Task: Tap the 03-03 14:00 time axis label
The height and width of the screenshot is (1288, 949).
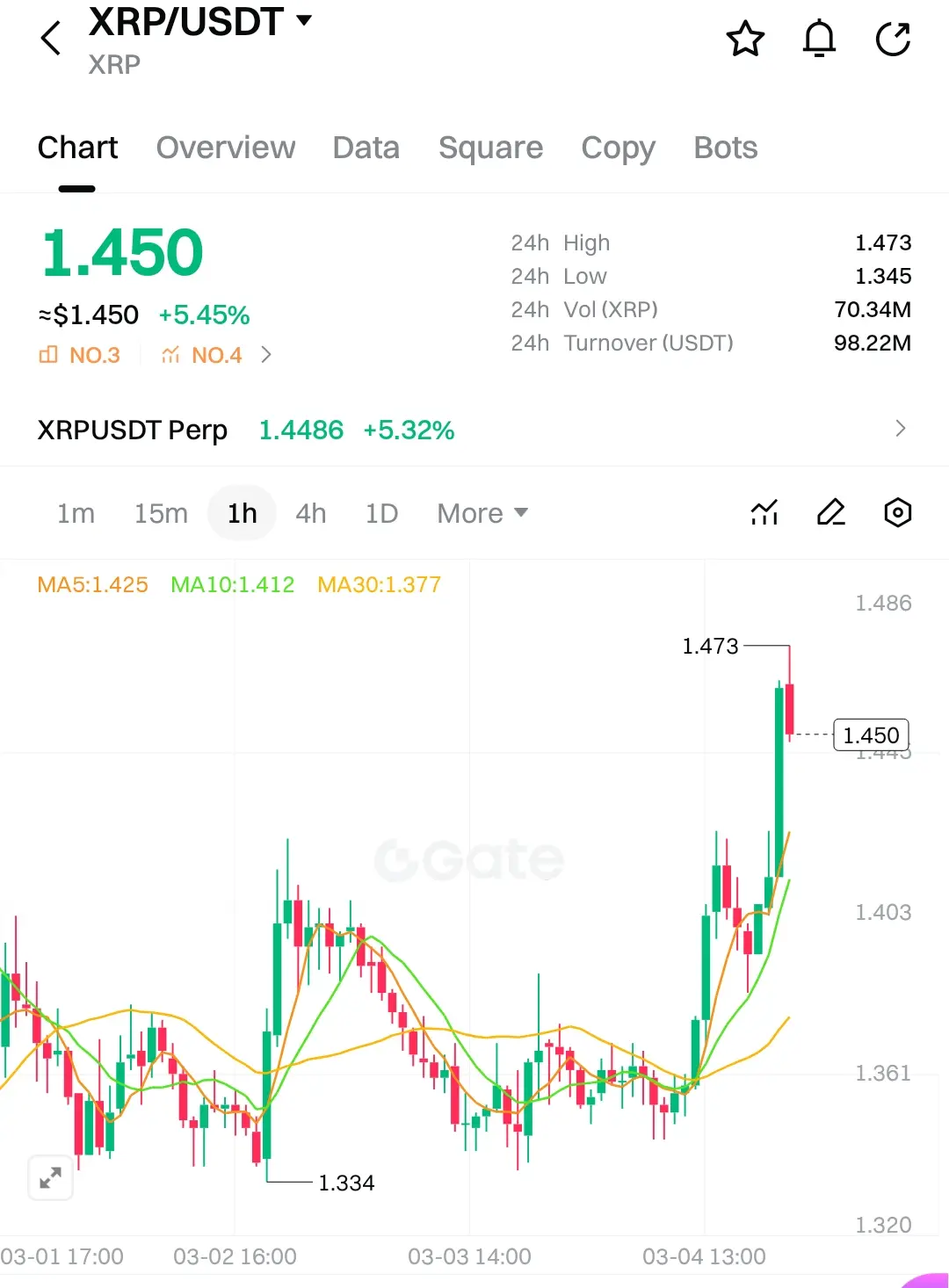Action: [x=469, y=1256]
